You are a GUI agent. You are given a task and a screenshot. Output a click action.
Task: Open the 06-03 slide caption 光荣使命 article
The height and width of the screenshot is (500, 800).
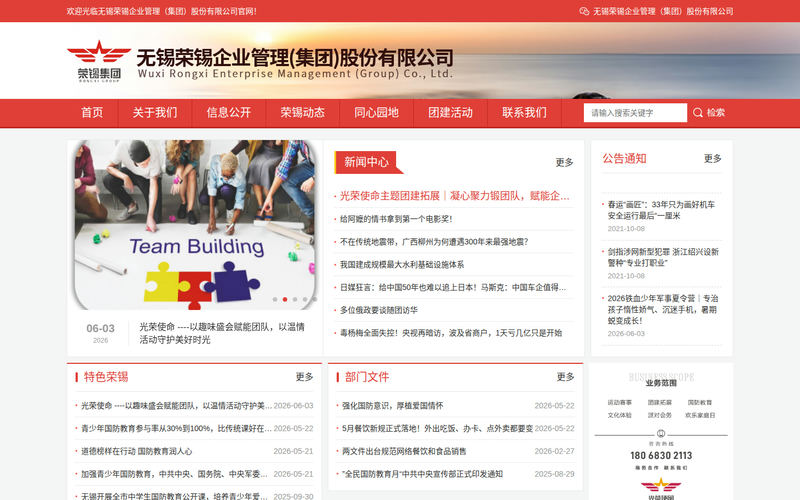point(222,333)
